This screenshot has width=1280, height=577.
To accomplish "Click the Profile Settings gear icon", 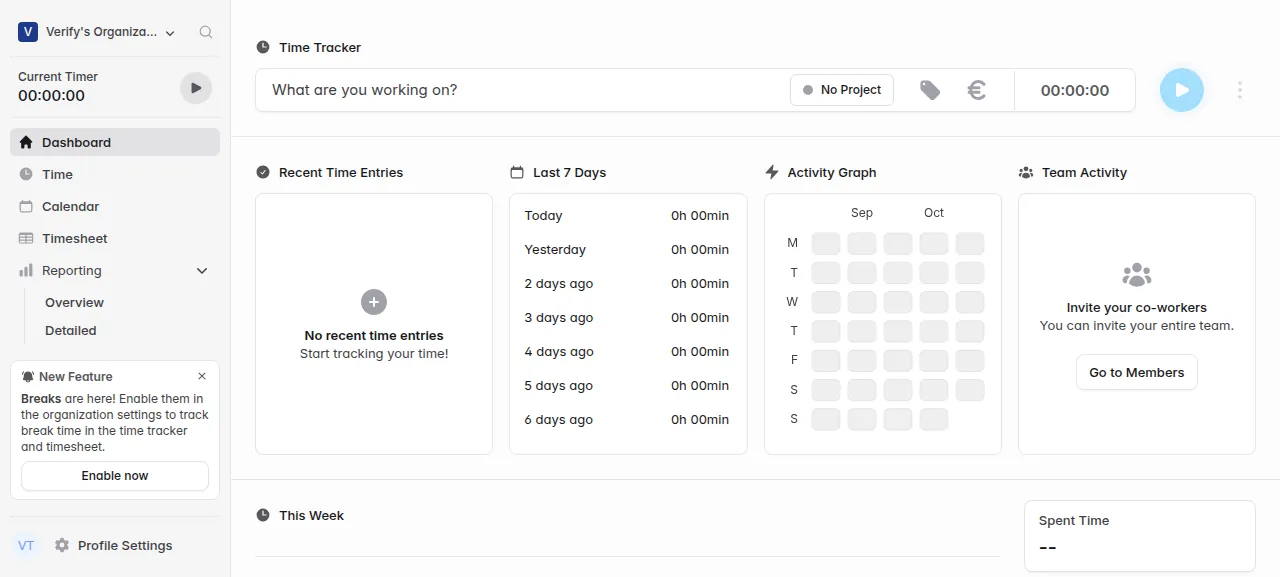I will click(x=62, y=545).
